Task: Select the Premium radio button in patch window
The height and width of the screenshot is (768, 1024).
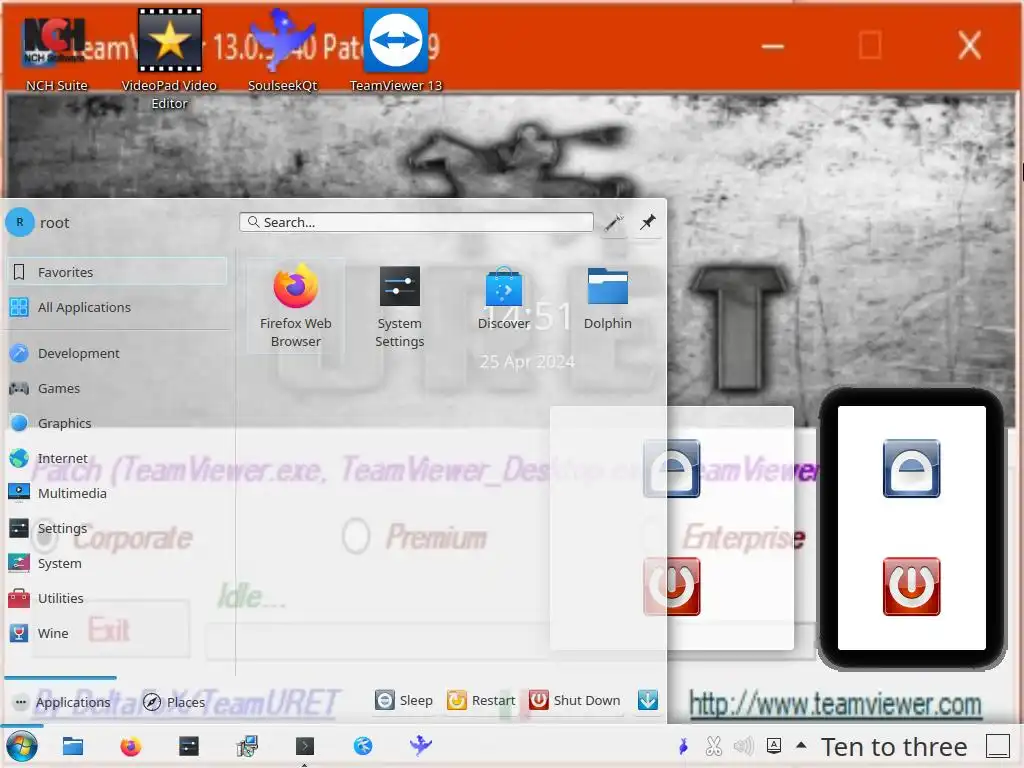Action: coord(357,537)
